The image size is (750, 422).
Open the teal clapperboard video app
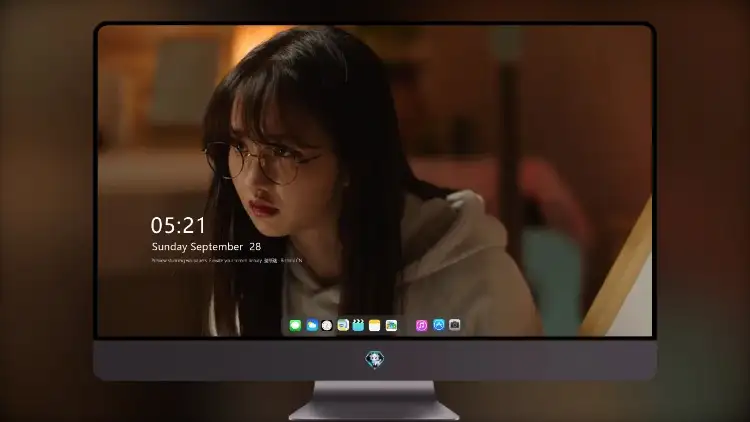point(358,325)
